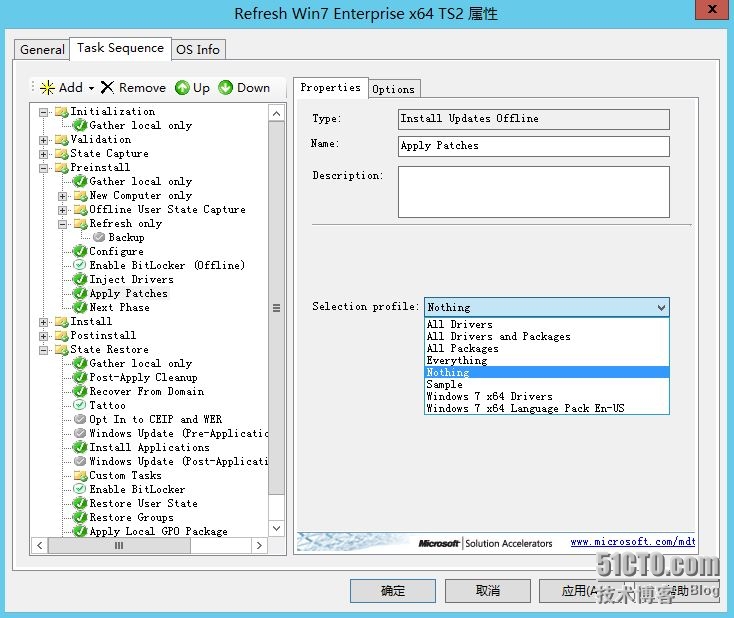The width and height of the screenshot is (734, 618).
Task: Select the Initialization folder icon
Action: tap(61, 111)
